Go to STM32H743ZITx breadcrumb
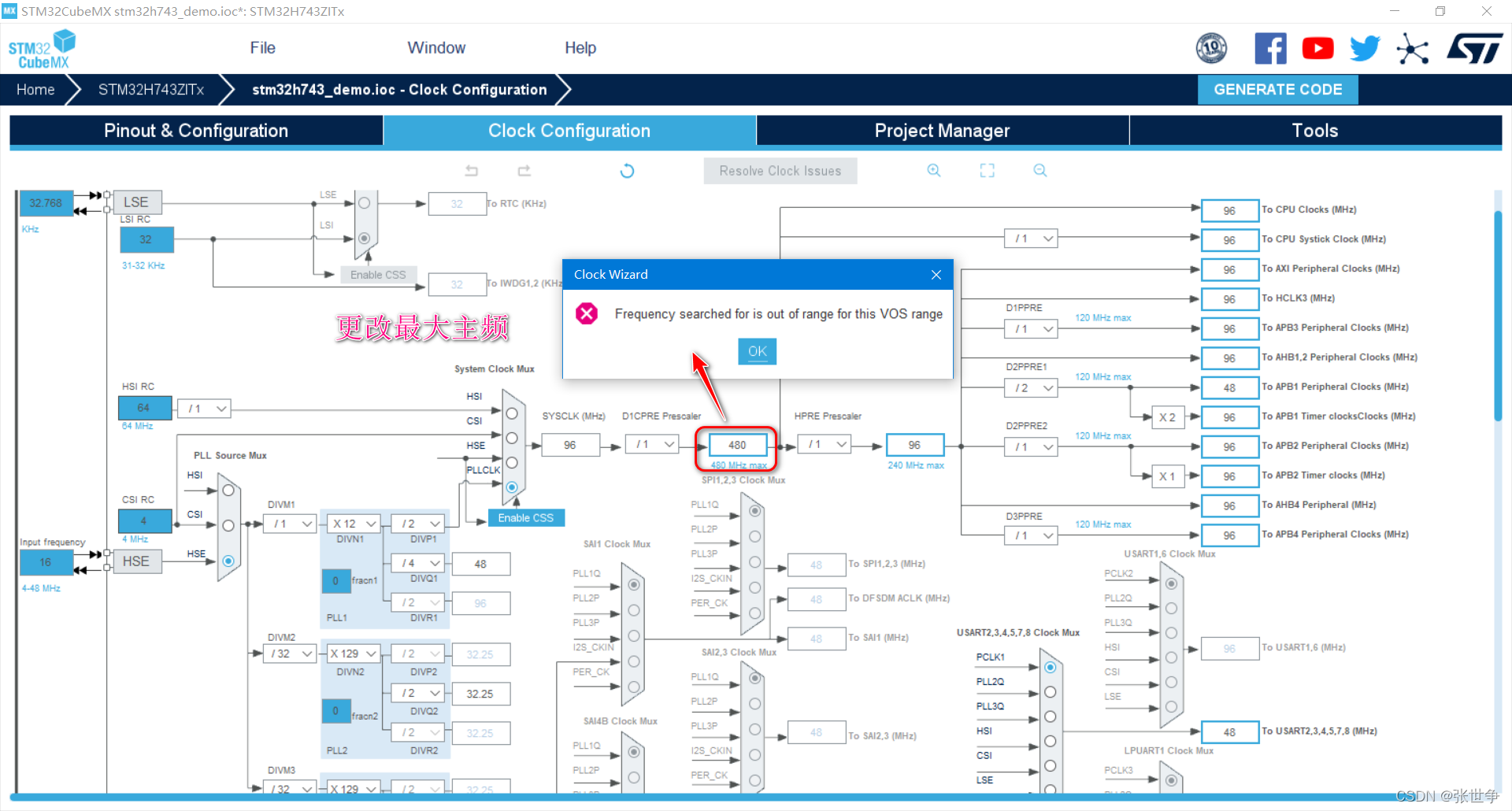1512x811 pixels. [151, 90]
